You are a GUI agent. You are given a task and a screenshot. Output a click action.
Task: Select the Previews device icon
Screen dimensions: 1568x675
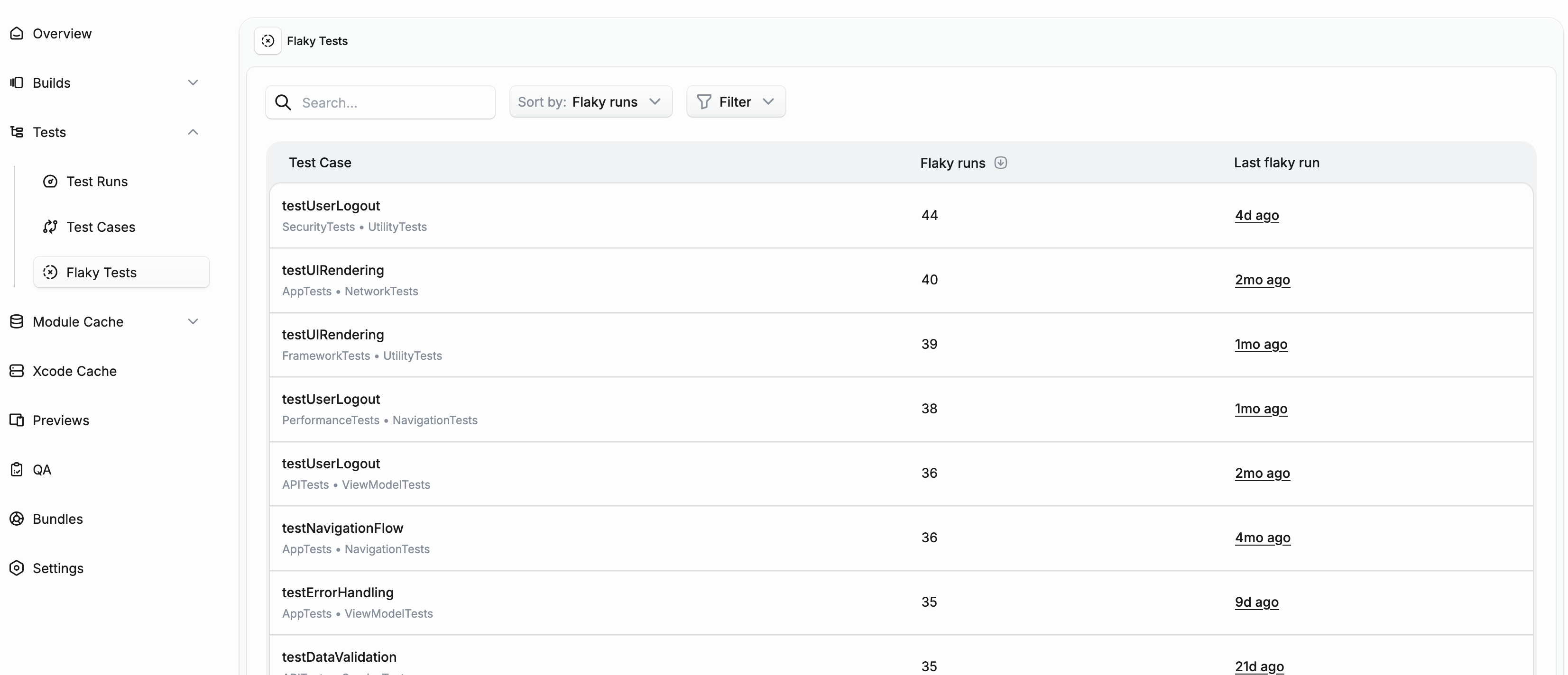(x=17, y=420)
